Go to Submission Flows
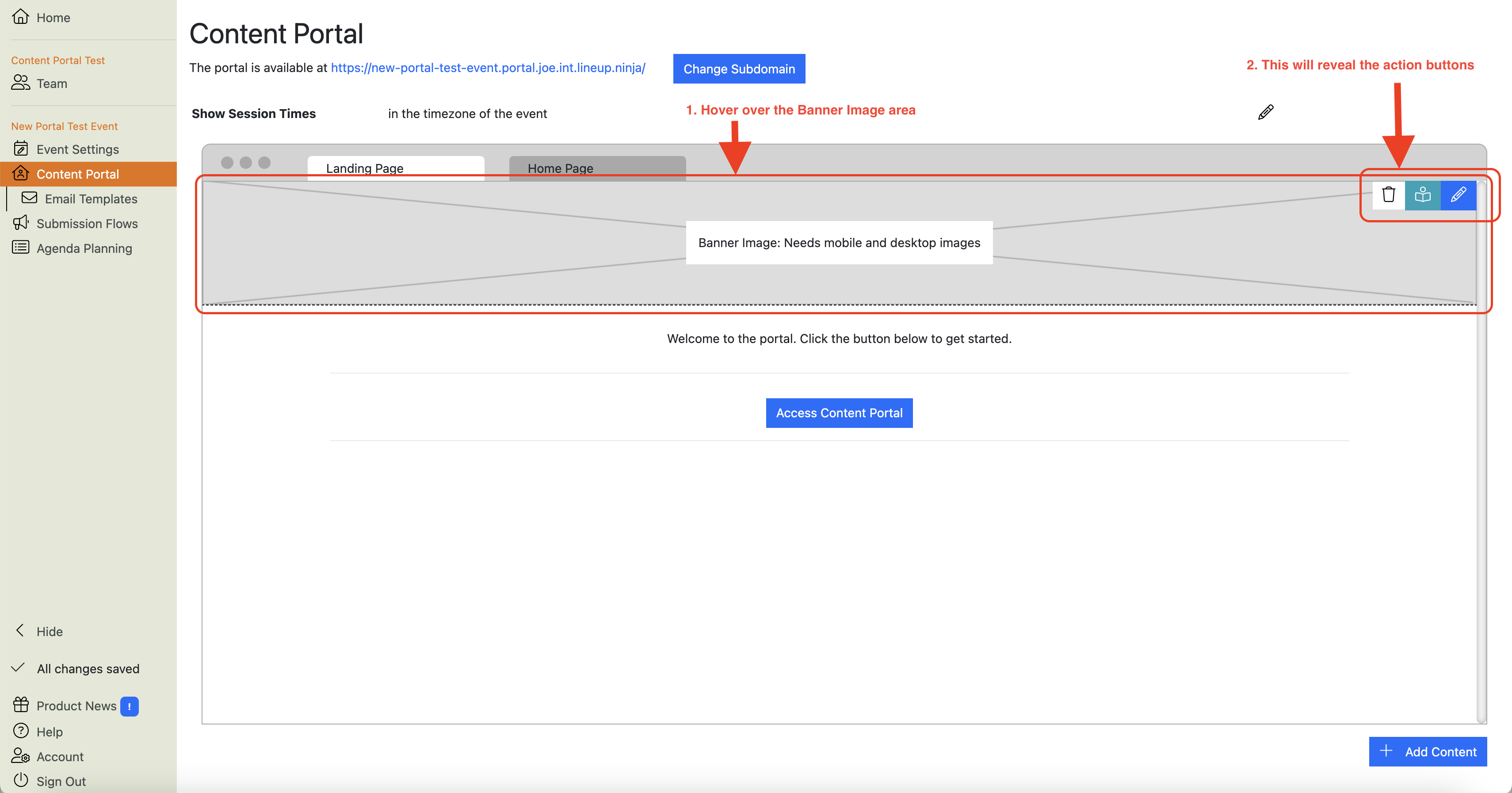This screenshot has height=793, width=1512. click(86, 224)
